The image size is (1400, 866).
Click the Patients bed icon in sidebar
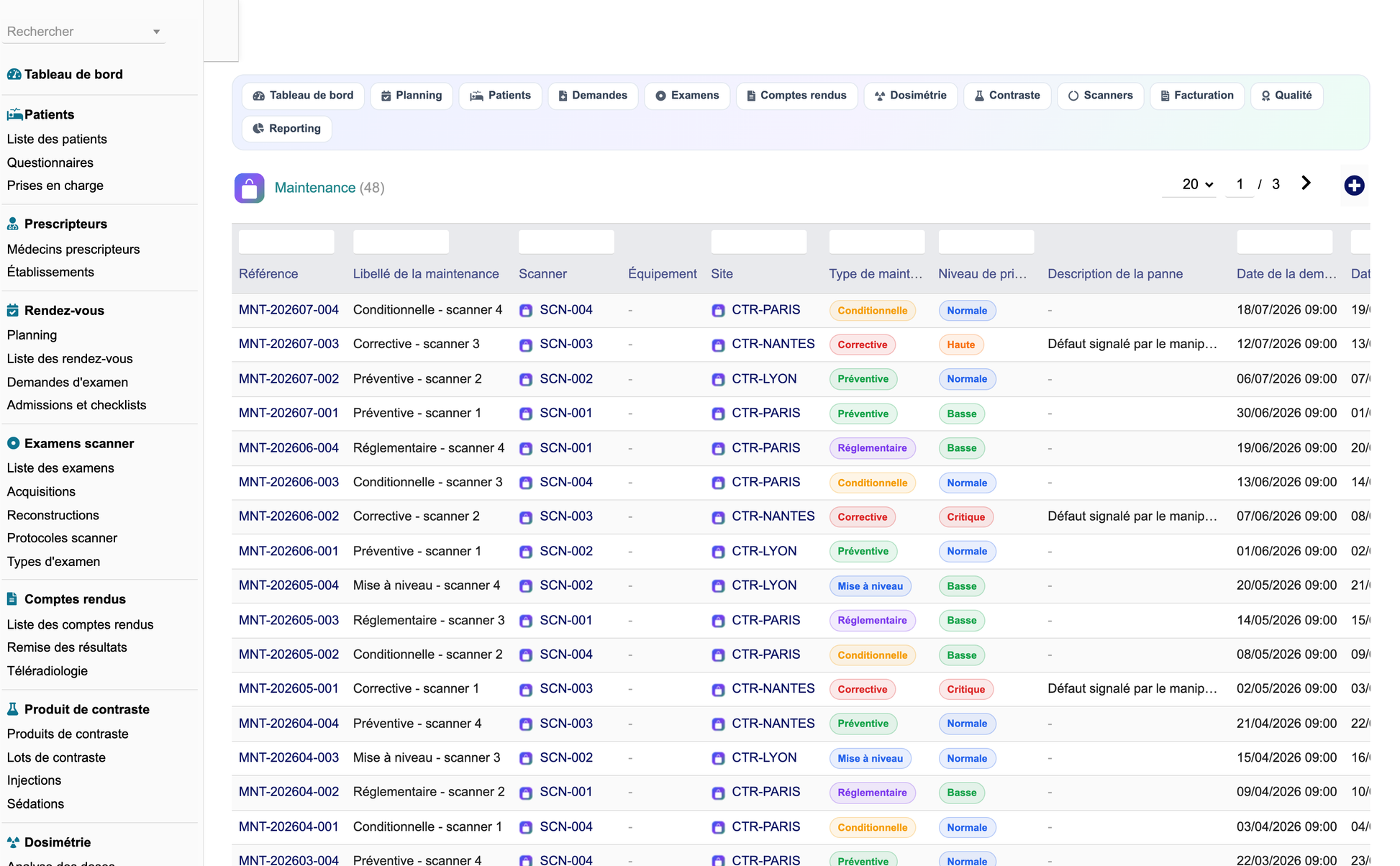[14, 114]
